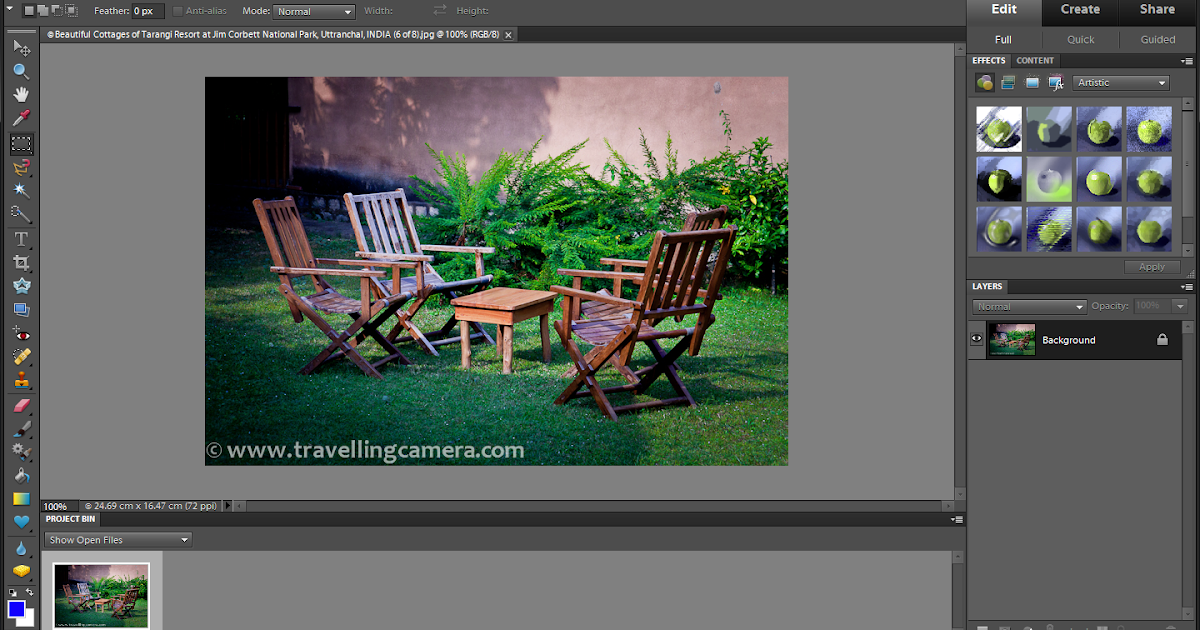This screenshot has width=1200, height=630.
Task: Select the Zoom tool
Action: pos(21,71)
